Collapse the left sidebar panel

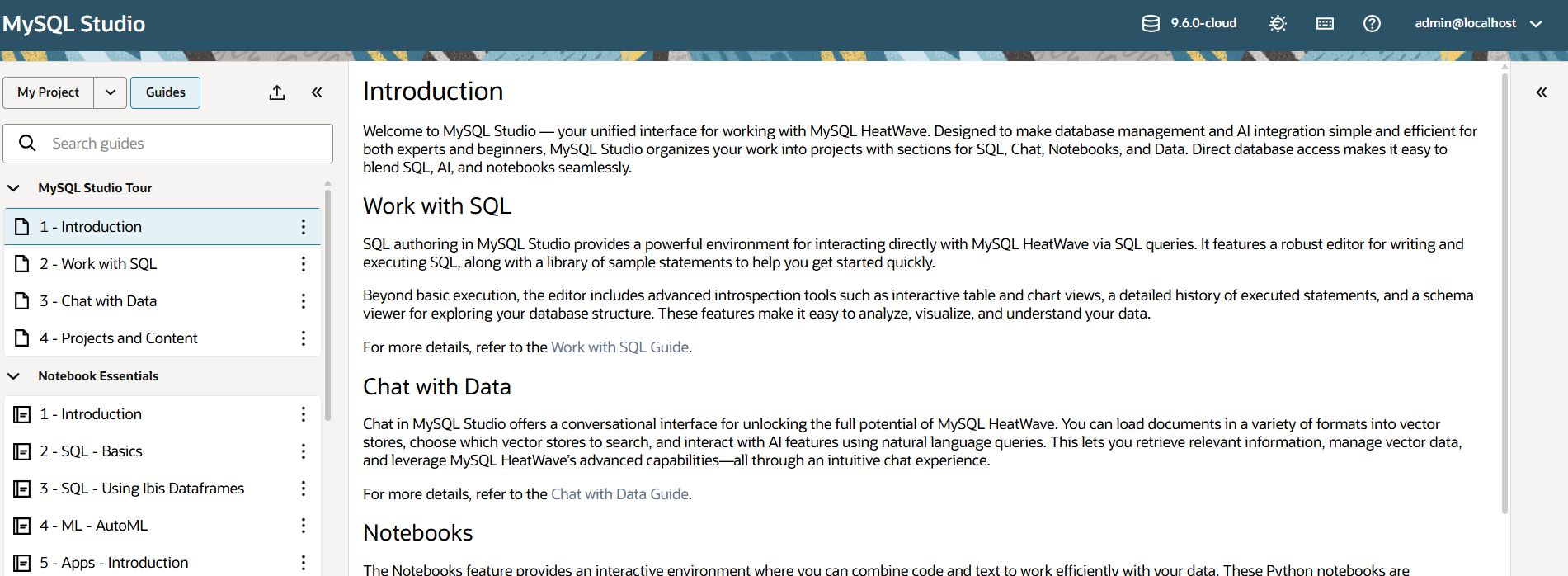pyautogui.click(x=317, y=92)
